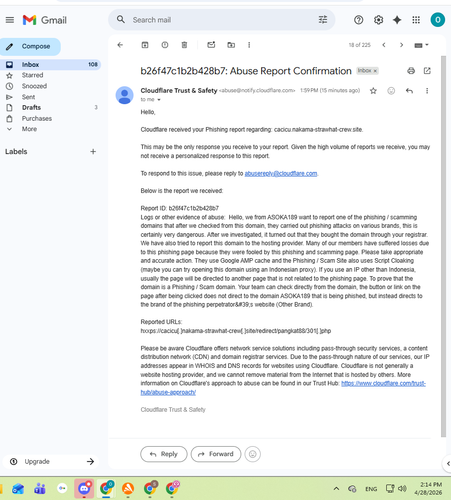The width and height of the screenshot is (451, 500).
Task: Show search options filter icon
Action: click(323, 20)
